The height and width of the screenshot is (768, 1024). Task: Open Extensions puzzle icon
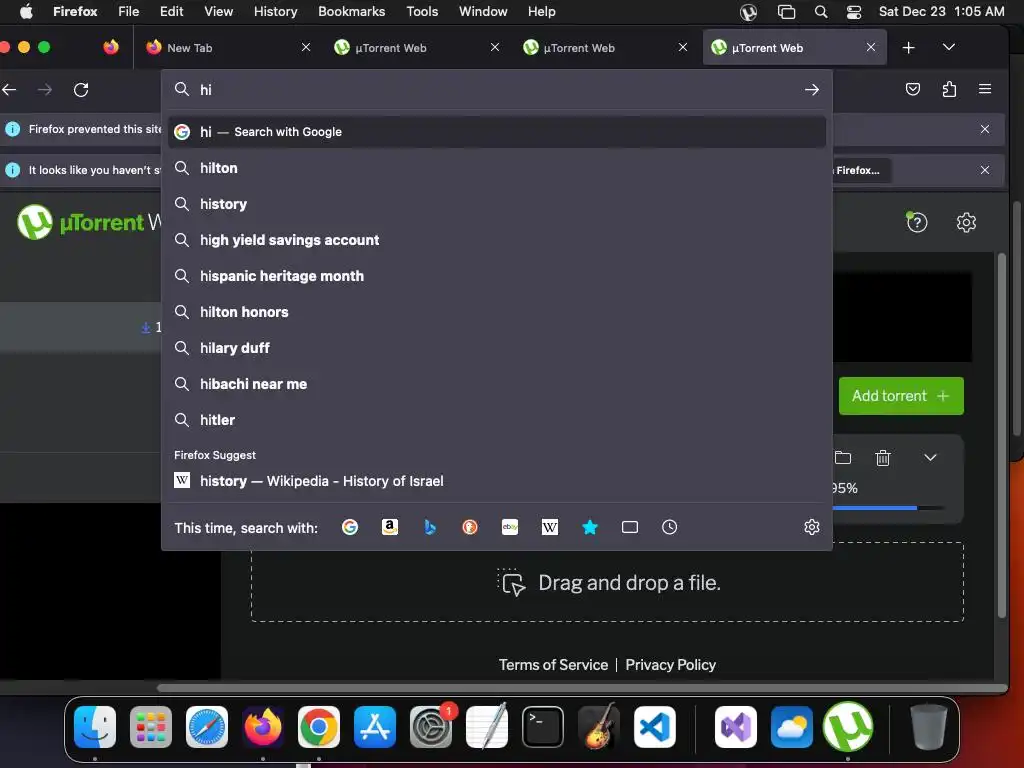click(x=950, y=89)
